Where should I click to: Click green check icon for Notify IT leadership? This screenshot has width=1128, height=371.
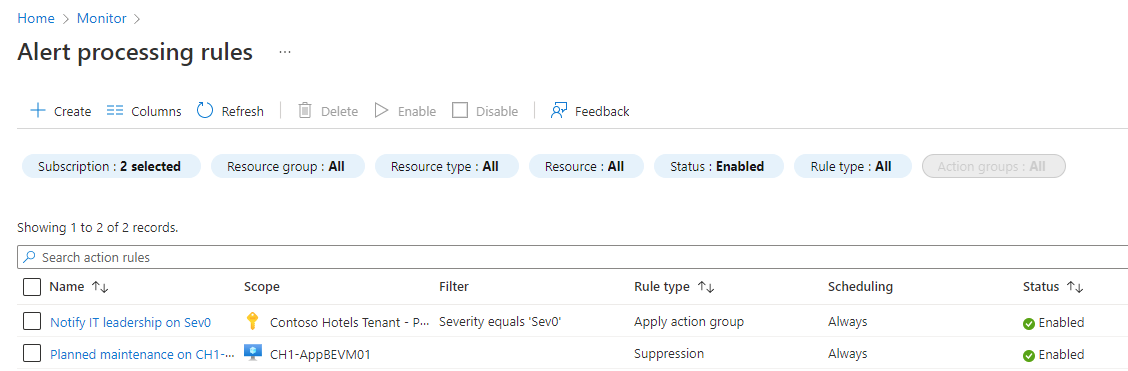point(1029,324)
